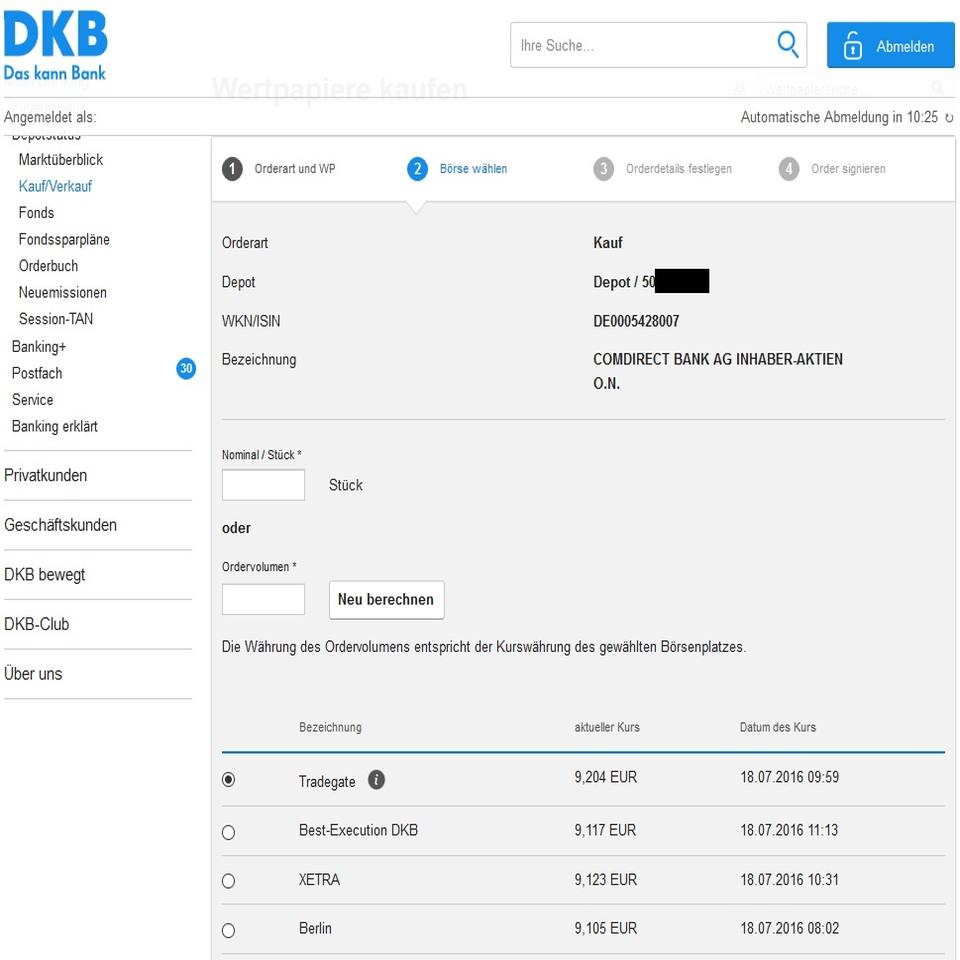
Task: Select the Tradegate radio button
Action: [228, 779]
